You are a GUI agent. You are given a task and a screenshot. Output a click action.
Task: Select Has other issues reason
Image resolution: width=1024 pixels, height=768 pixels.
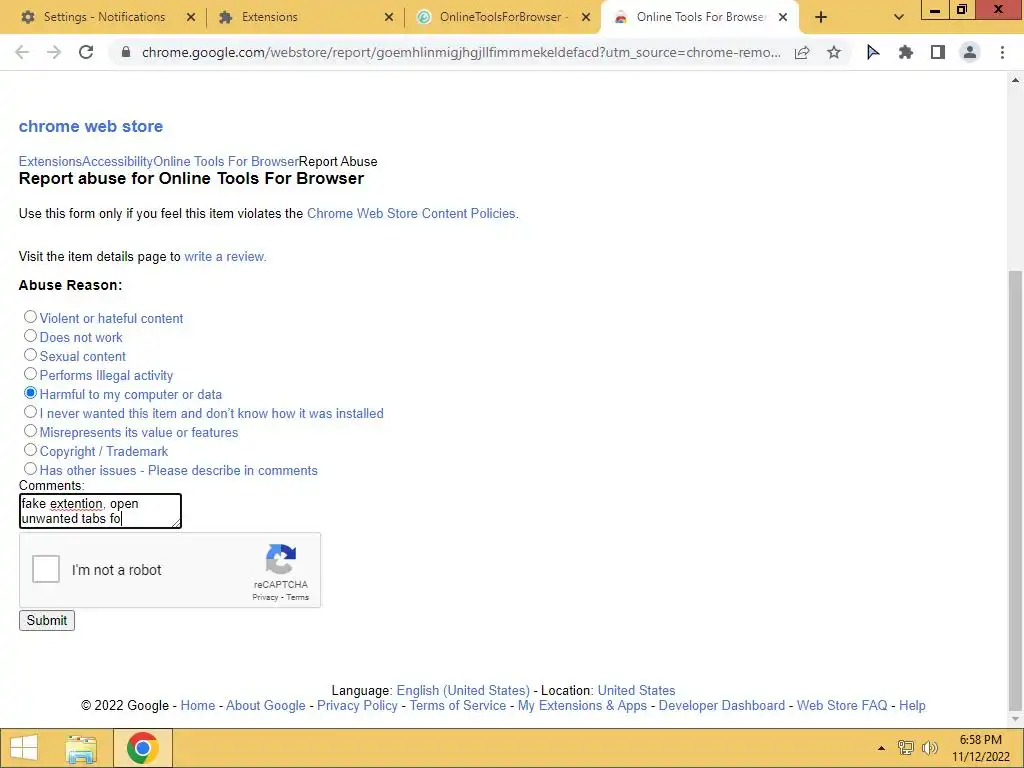point(30,468)
